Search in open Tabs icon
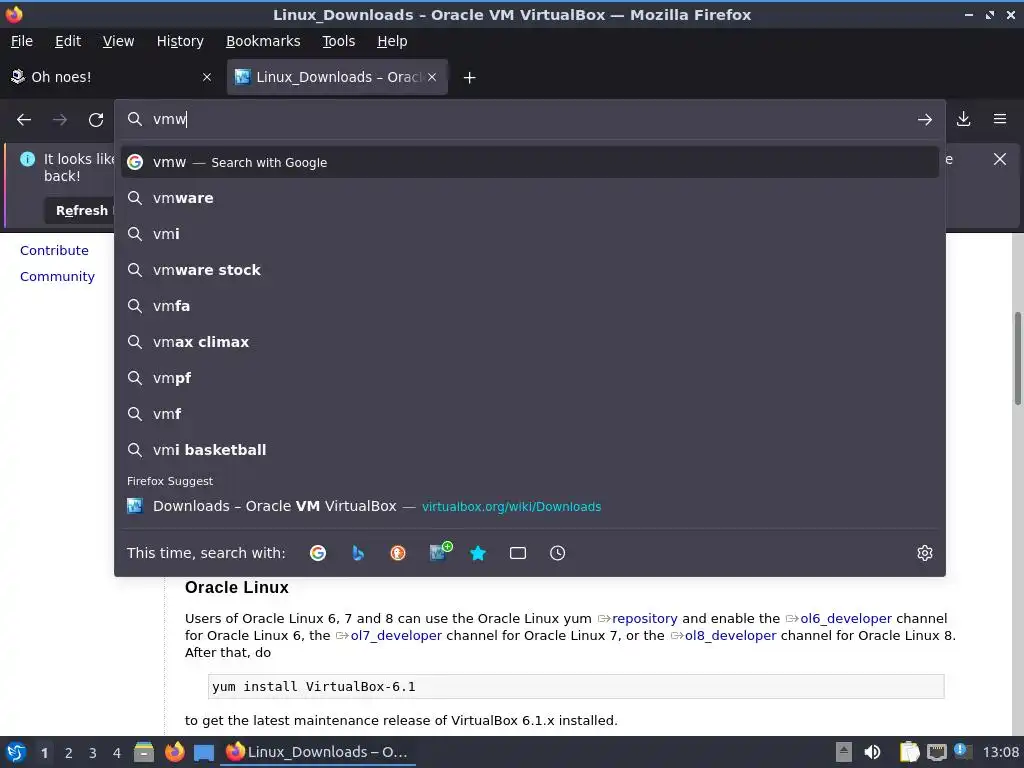Screen dimensions: 1024x768 click(x=518, y=553)
